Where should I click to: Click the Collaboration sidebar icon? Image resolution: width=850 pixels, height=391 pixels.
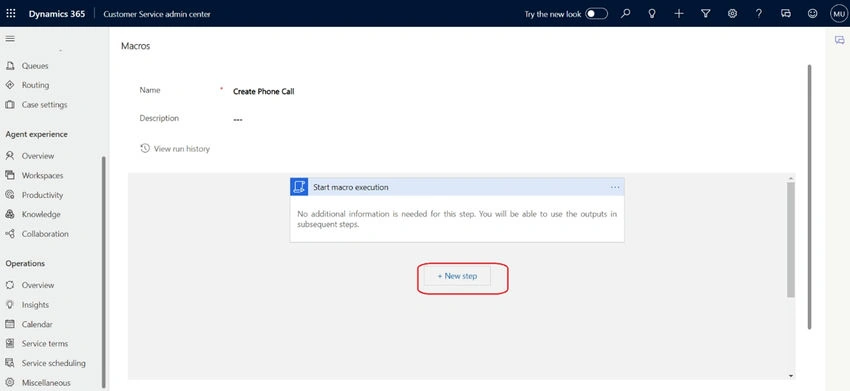10,234
